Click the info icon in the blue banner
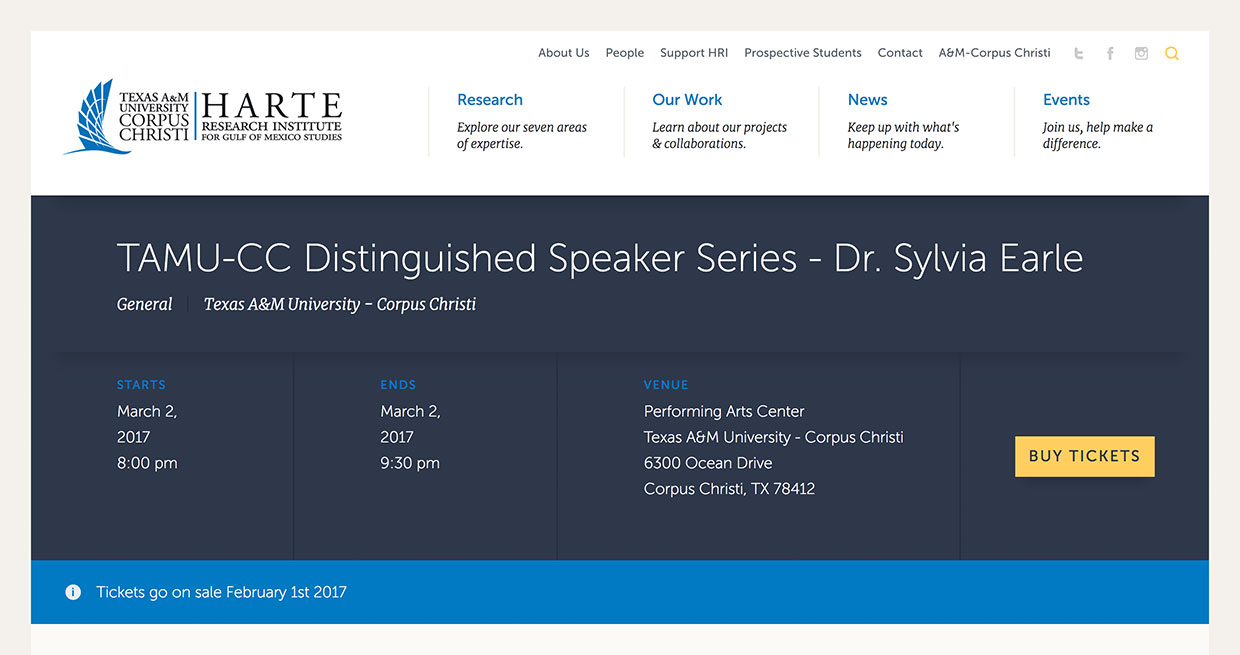 73,592
